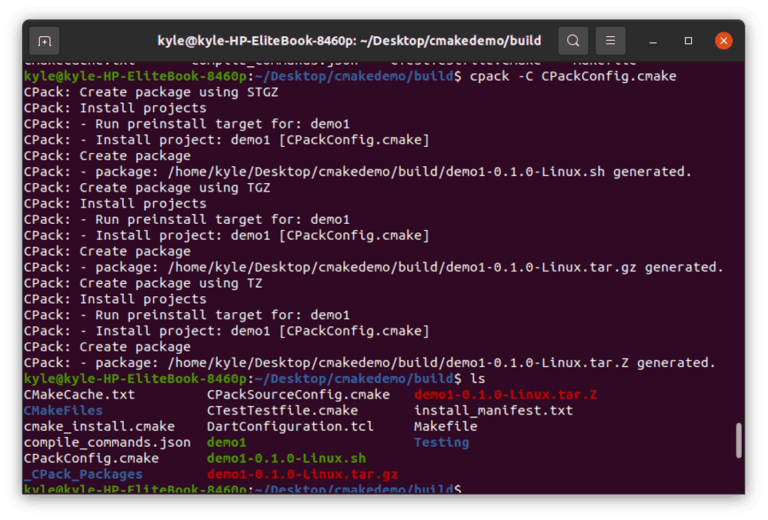This screenshot has height=520, width=768.
Task: Click install_manifest.txt file name
Action: (493, 410)
